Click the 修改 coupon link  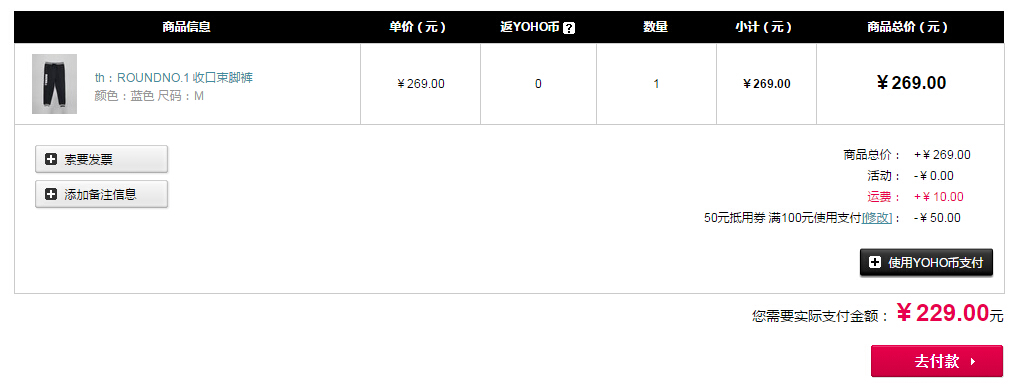tap(877, 218)
